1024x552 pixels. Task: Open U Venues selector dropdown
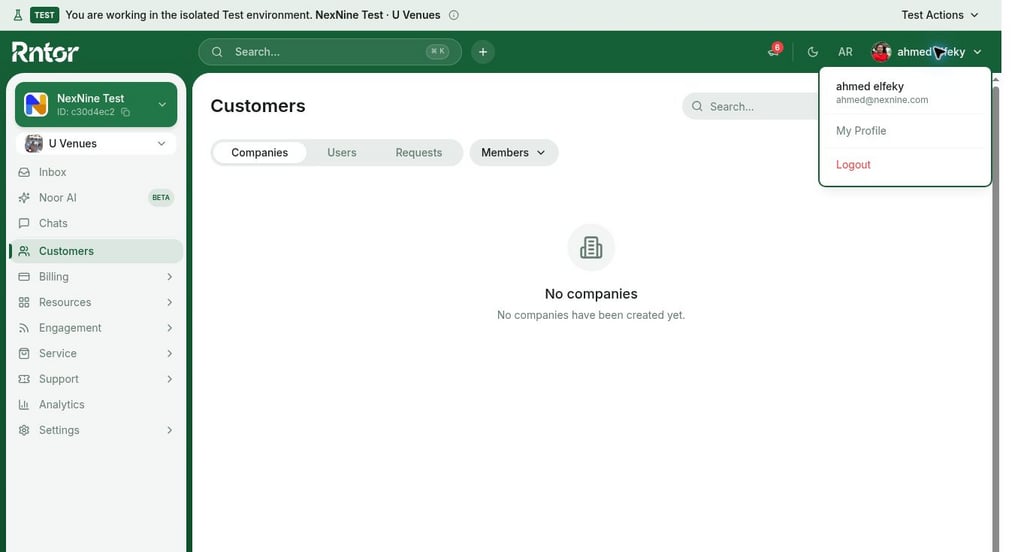pyautogui.click(x=96, y=143)
